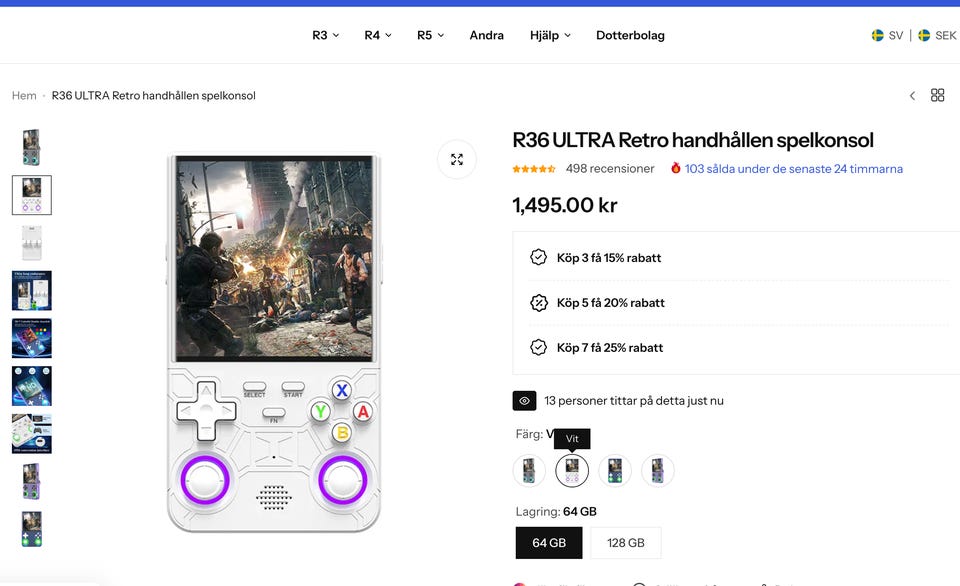Select 64 GB storage option
The height and width of the screenshot is (586, 960).
548,543
